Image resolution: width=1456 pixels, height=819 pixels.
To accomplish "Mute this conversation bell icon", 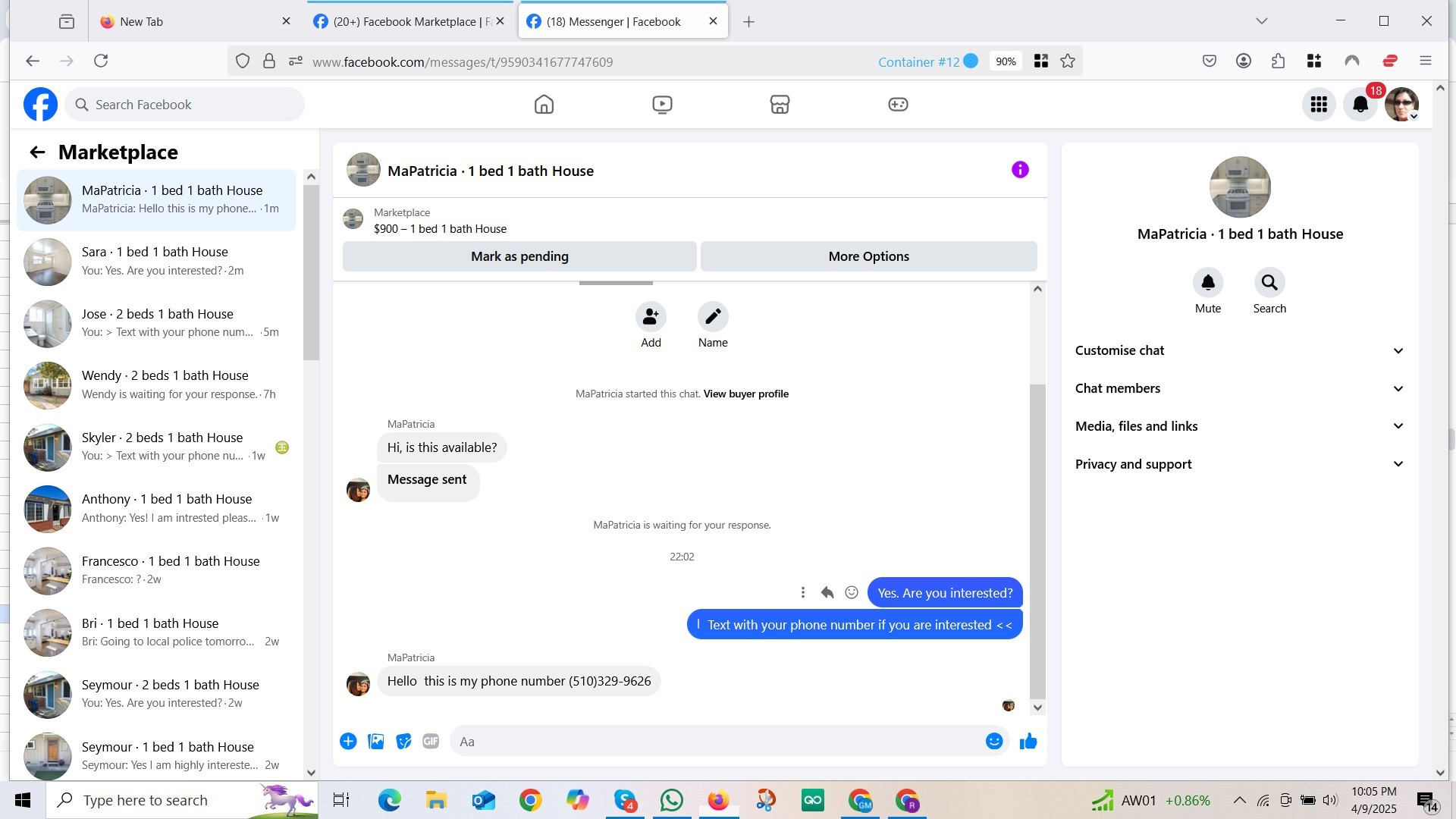I will coord(1208,283).
